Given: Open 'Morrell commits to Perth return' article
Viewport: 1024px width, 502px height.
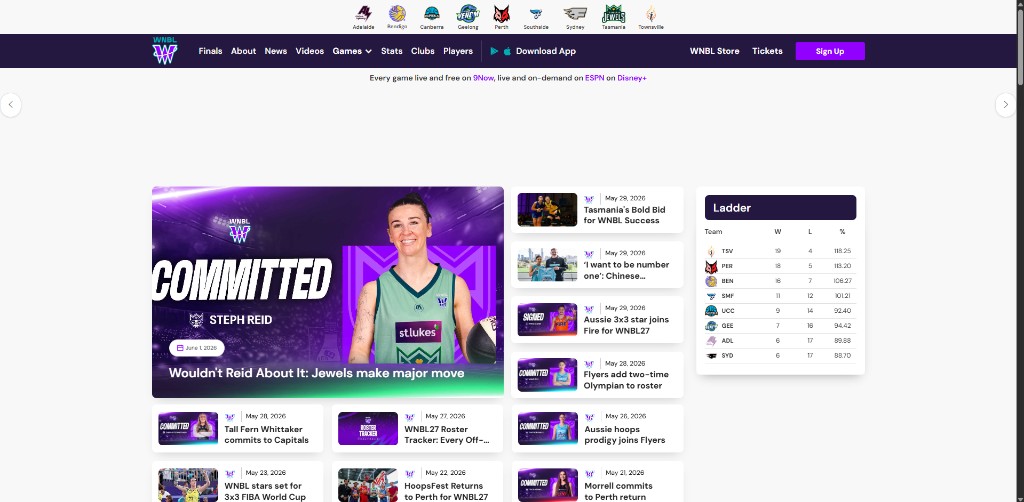Looking at the screenshot, I should (598, 484).
